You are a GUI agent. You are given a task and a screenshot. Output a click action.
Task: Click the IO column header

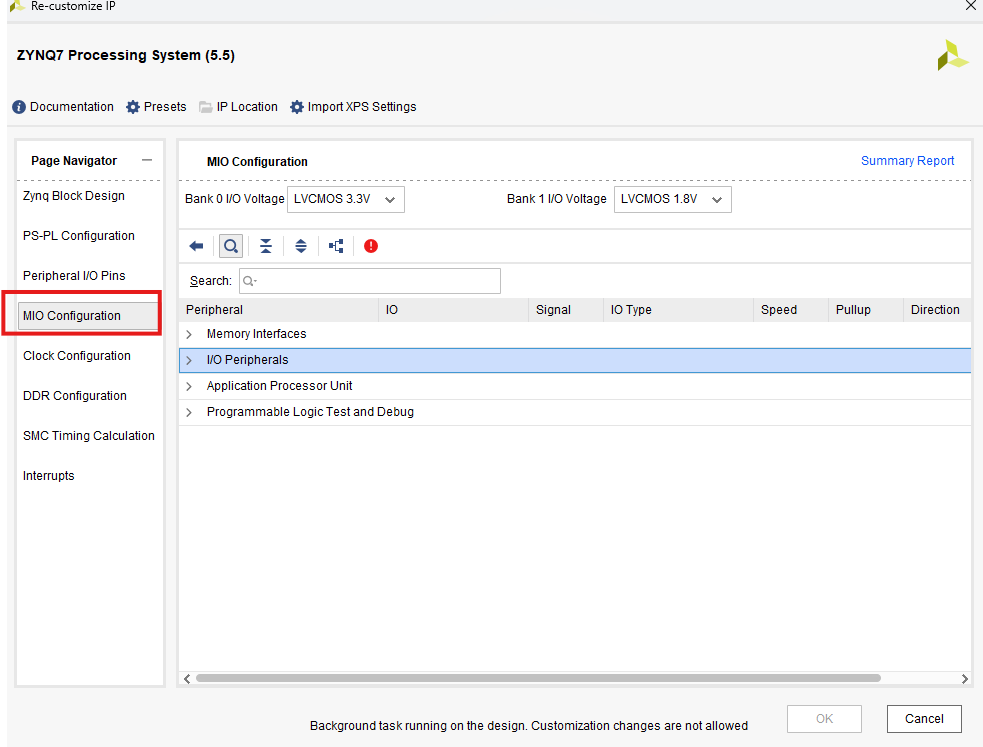(453, 310)
